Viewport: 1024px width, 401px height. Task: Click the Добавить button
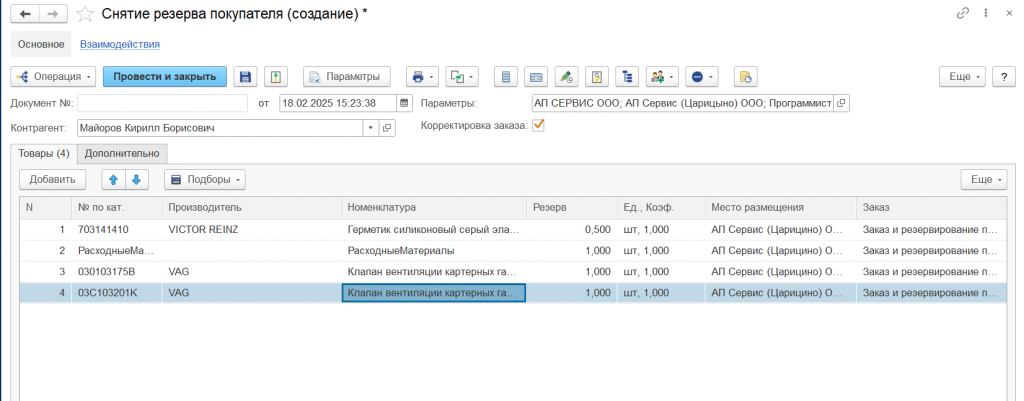tap(52, 180)
